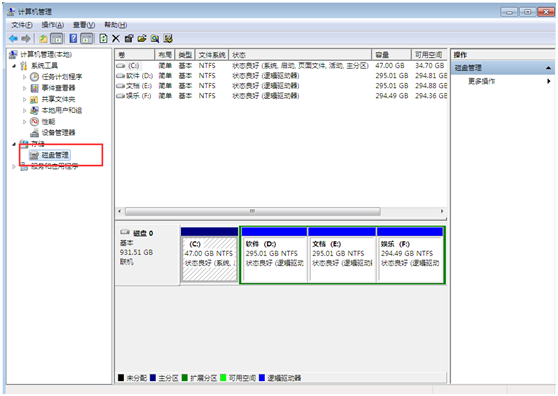The image size is (558, 396).
Task: Select 共享文件夹 in the tree
Action: [x=58, y=99]
